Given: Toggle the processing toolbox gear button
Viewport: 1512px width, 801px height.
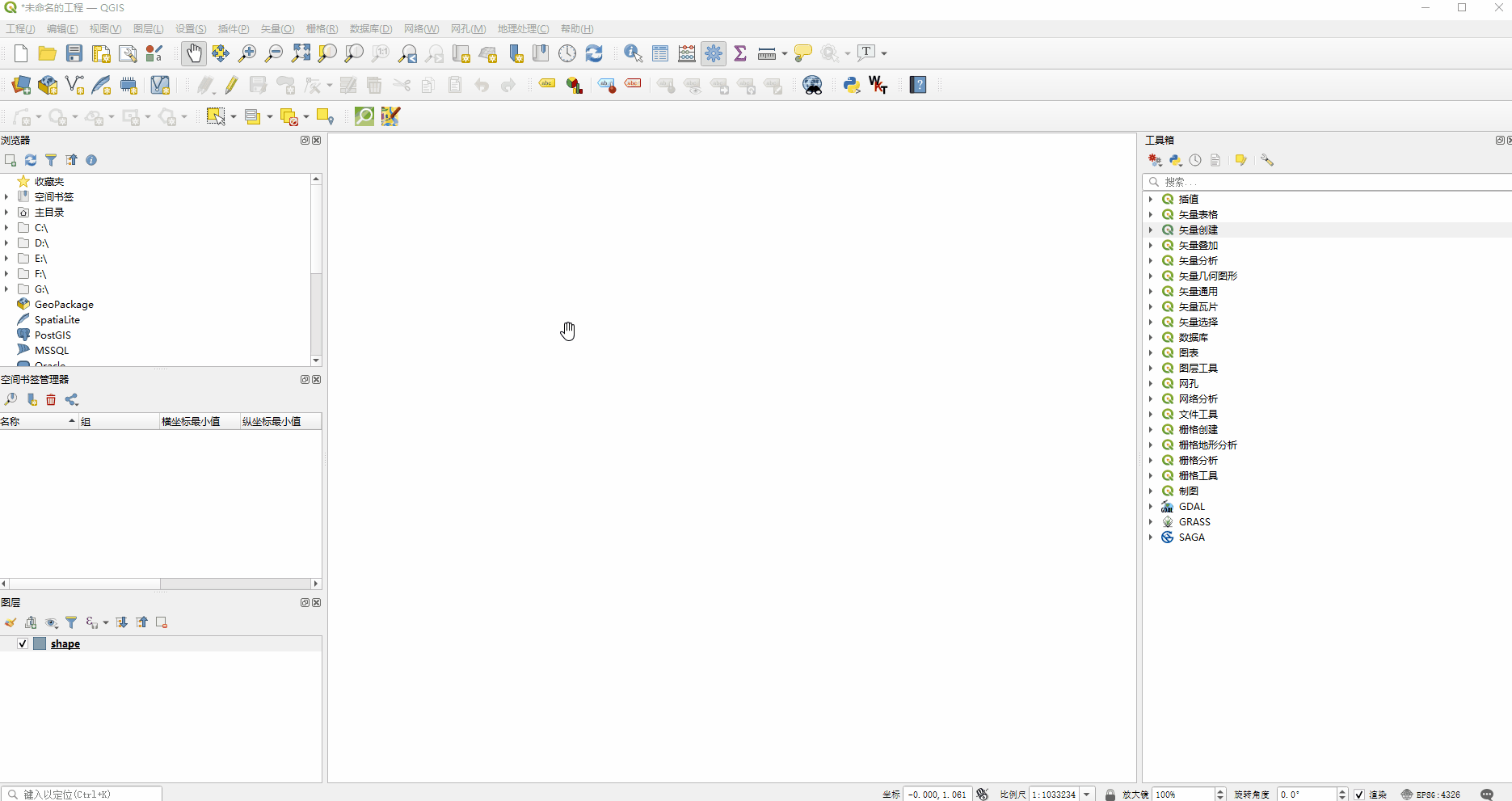Looking at the screenshot, I should click(x=714, y=53).
